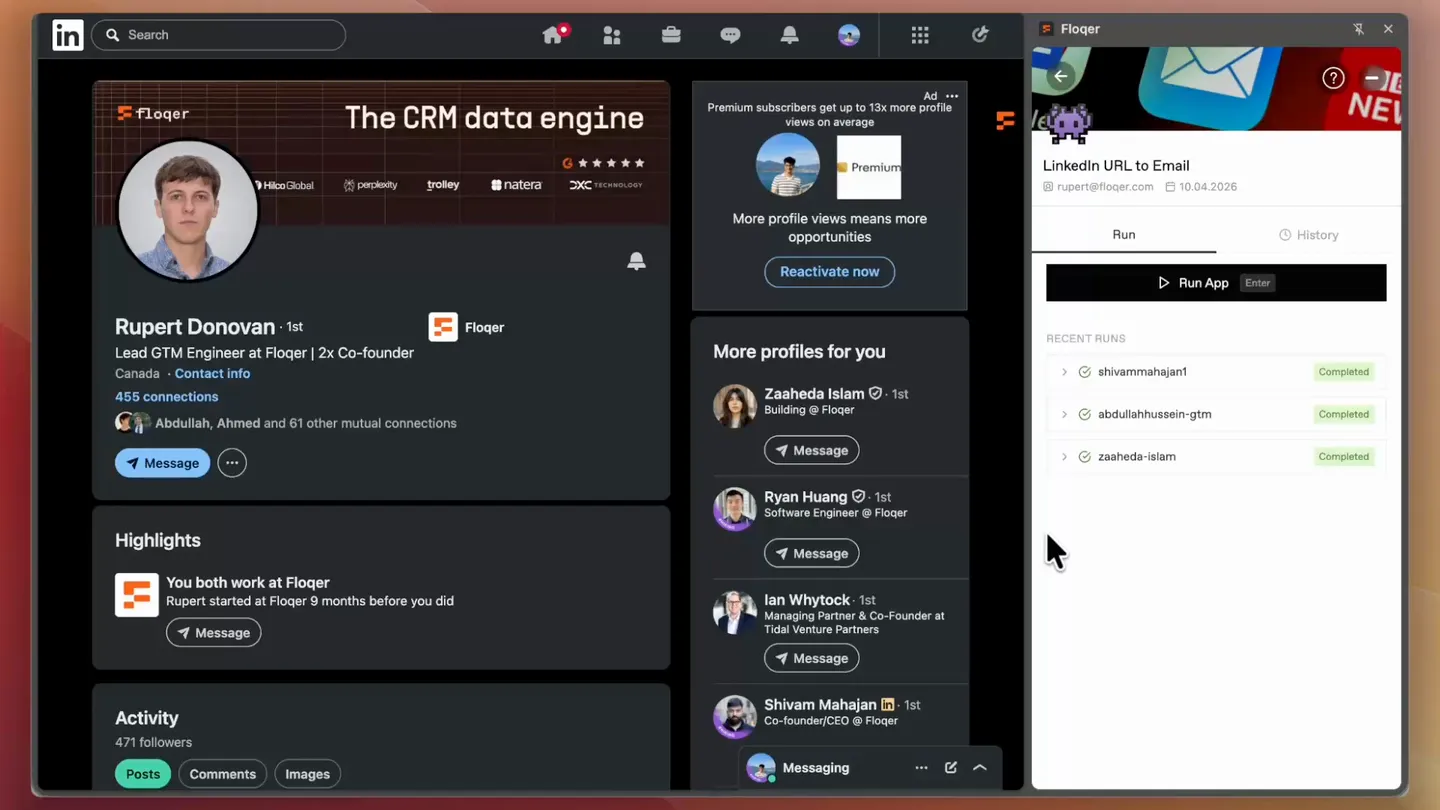The width and height of the screenshot is (1440, 810).
Task: Minimize Floqer app with the minus button
Action: tap(1373, 78)
